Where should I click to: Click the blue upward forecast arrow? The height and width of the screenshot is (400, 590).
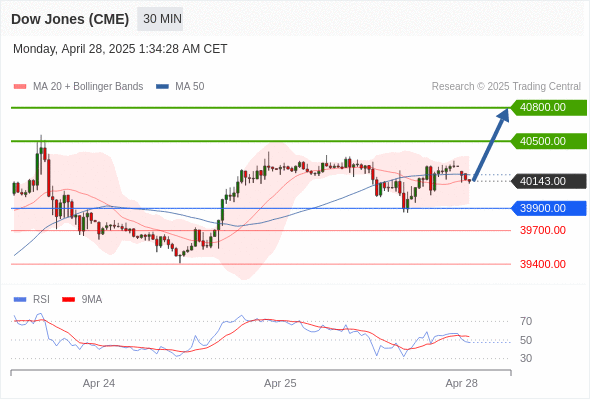[491, 144]
